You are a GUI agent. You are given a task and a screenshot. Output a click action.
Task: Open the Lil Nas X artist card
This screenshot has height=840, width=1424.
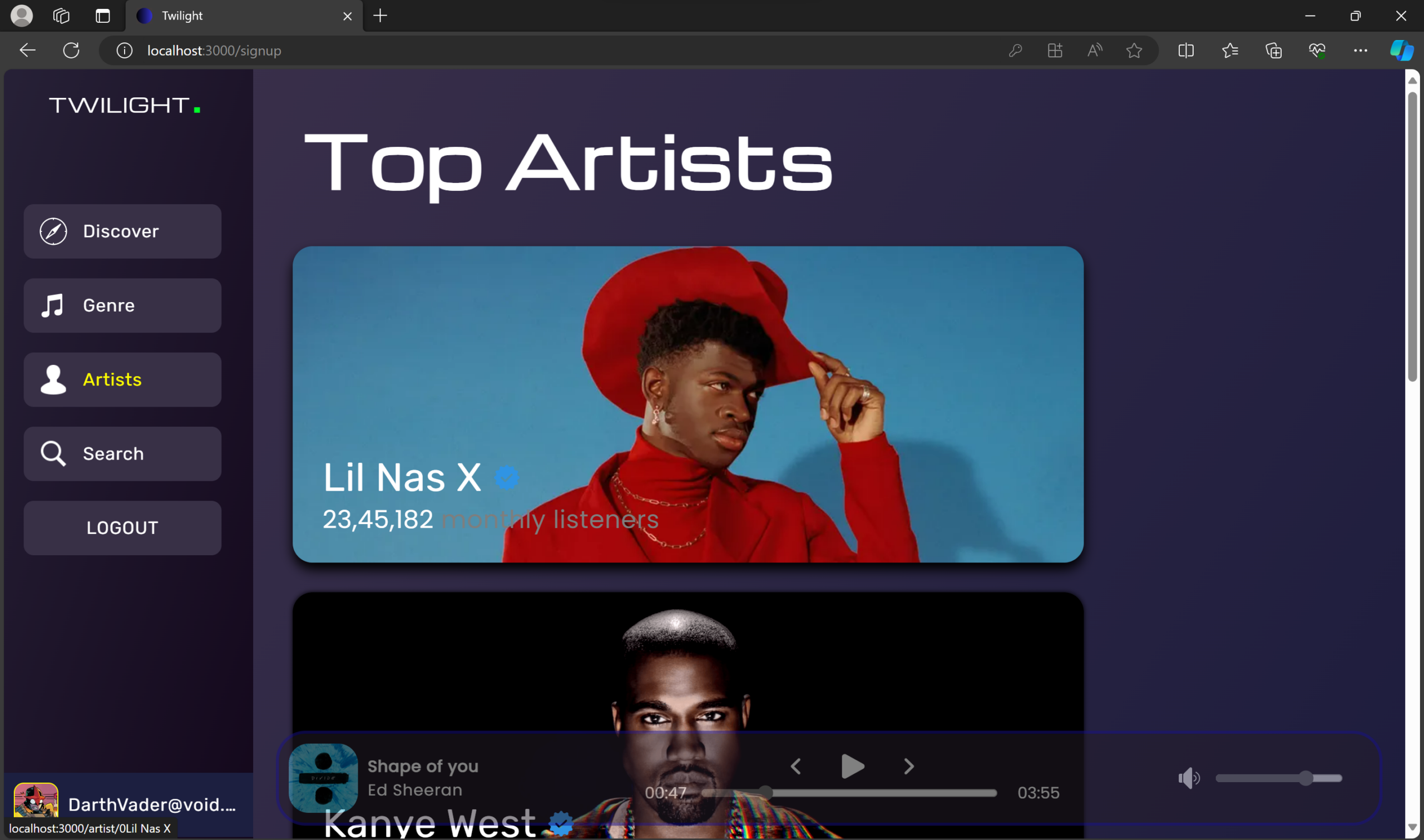pyautogui.click(x=688, y=404)
